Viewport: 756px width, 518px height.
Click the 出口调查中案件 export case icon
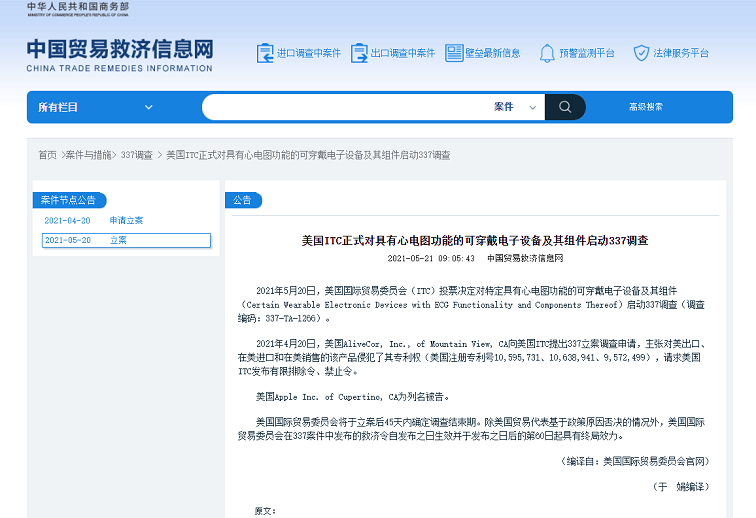pos(359,53)
